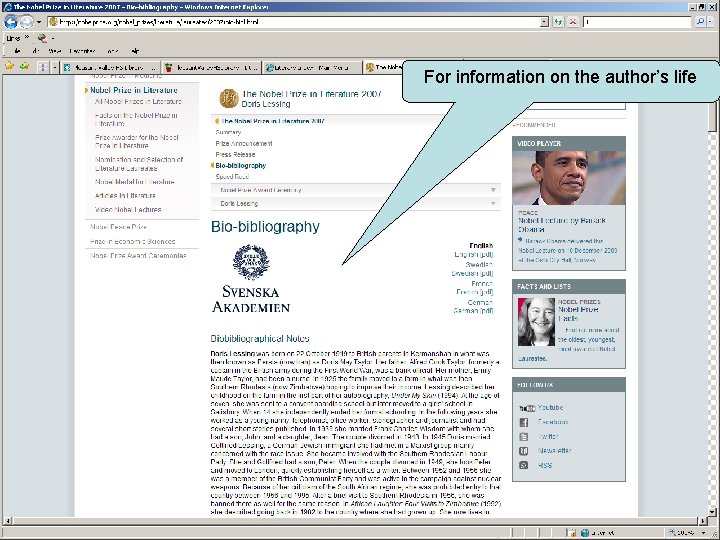Open the Press Release link
Screen dimensions: 720x540
click(x=235, y=155)
